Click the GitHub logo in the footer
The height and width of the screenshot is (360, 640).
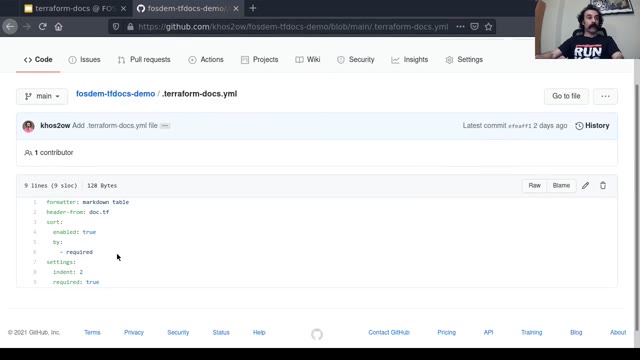(x=317, y=335)
